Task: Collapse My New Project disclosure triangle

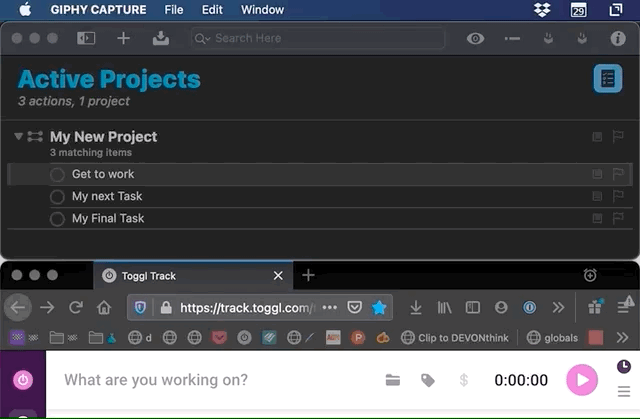Action: pyautogui.click(x=18, y=136)
